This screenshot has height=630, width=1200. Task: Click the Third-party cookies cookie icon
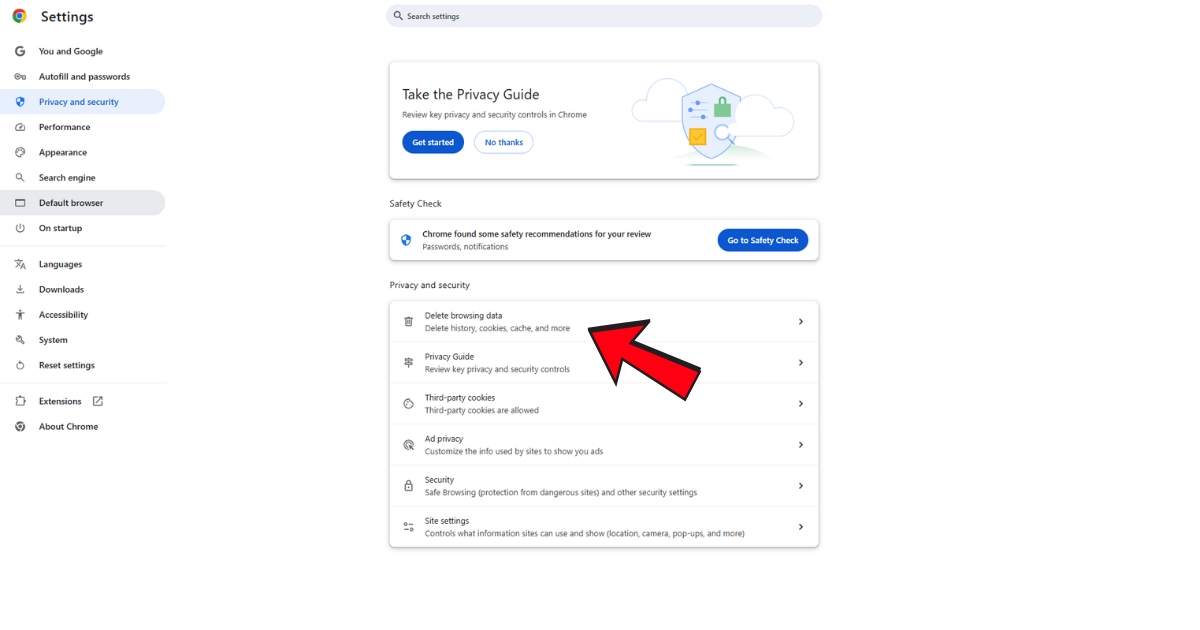click(x=408, y=404)
